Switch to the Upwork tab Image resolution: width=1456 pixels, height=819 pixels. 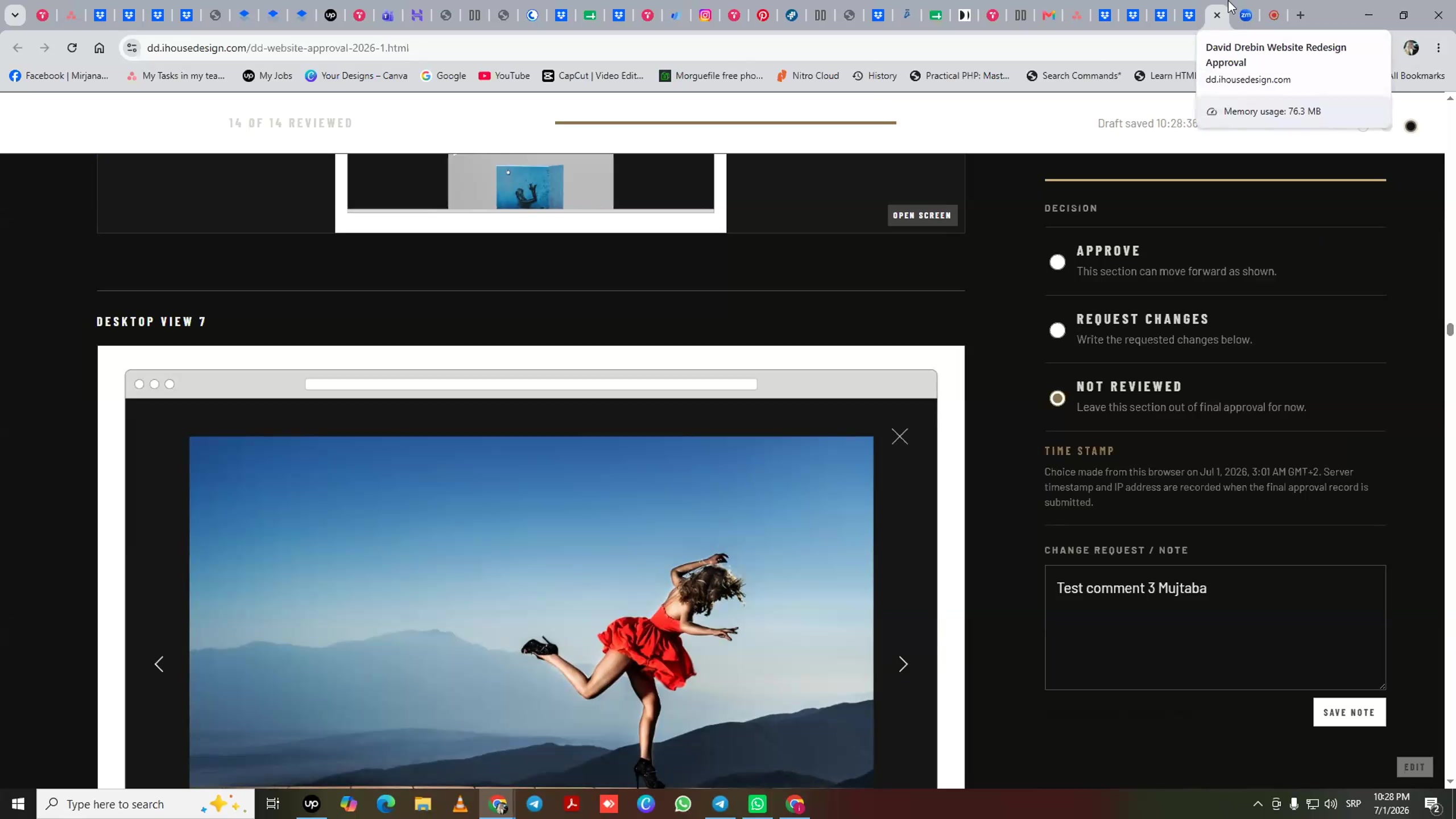point(330,15)
